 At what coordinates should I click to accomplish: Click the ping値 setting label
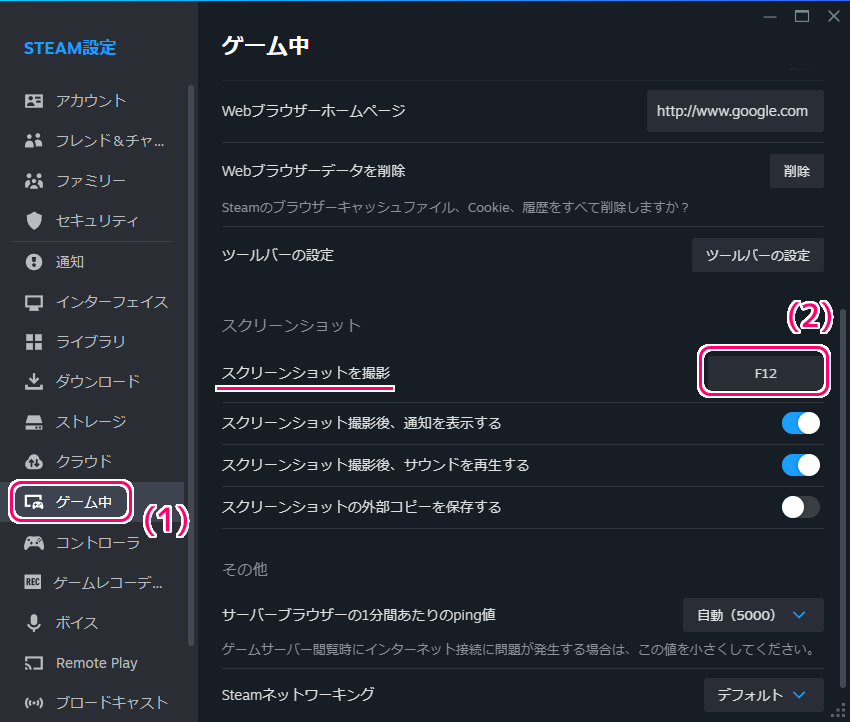tap(358, 615)
